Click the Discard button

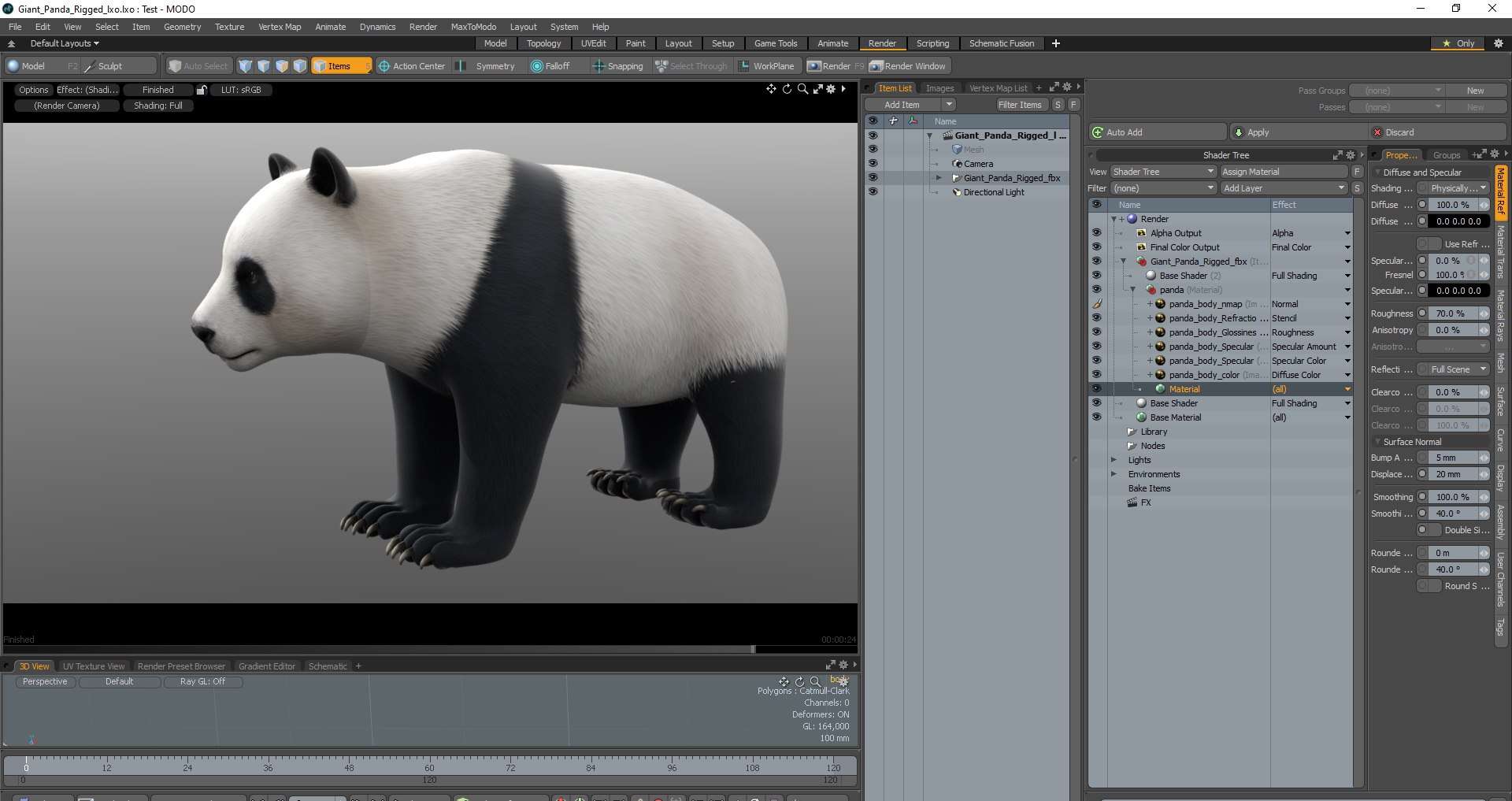click(1438, 132)
